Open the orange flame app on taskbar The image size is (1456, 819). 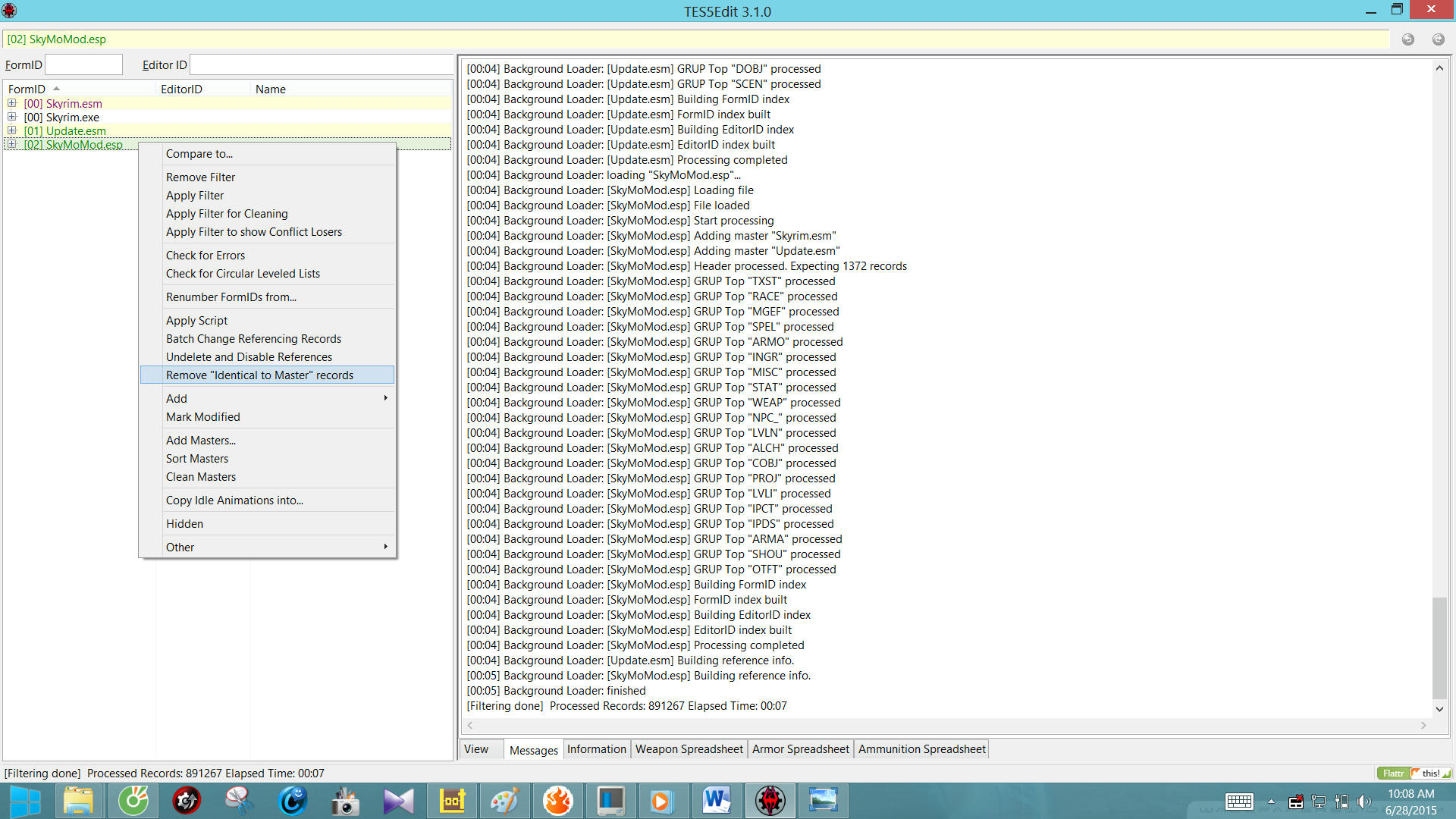coord(558,801)
